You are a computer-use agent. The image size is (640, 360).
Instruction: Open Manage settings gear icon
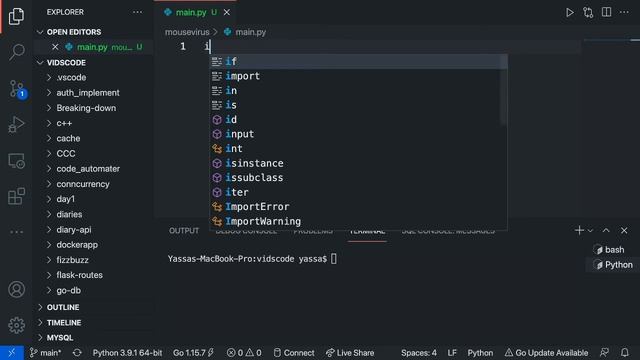point(16,325)
